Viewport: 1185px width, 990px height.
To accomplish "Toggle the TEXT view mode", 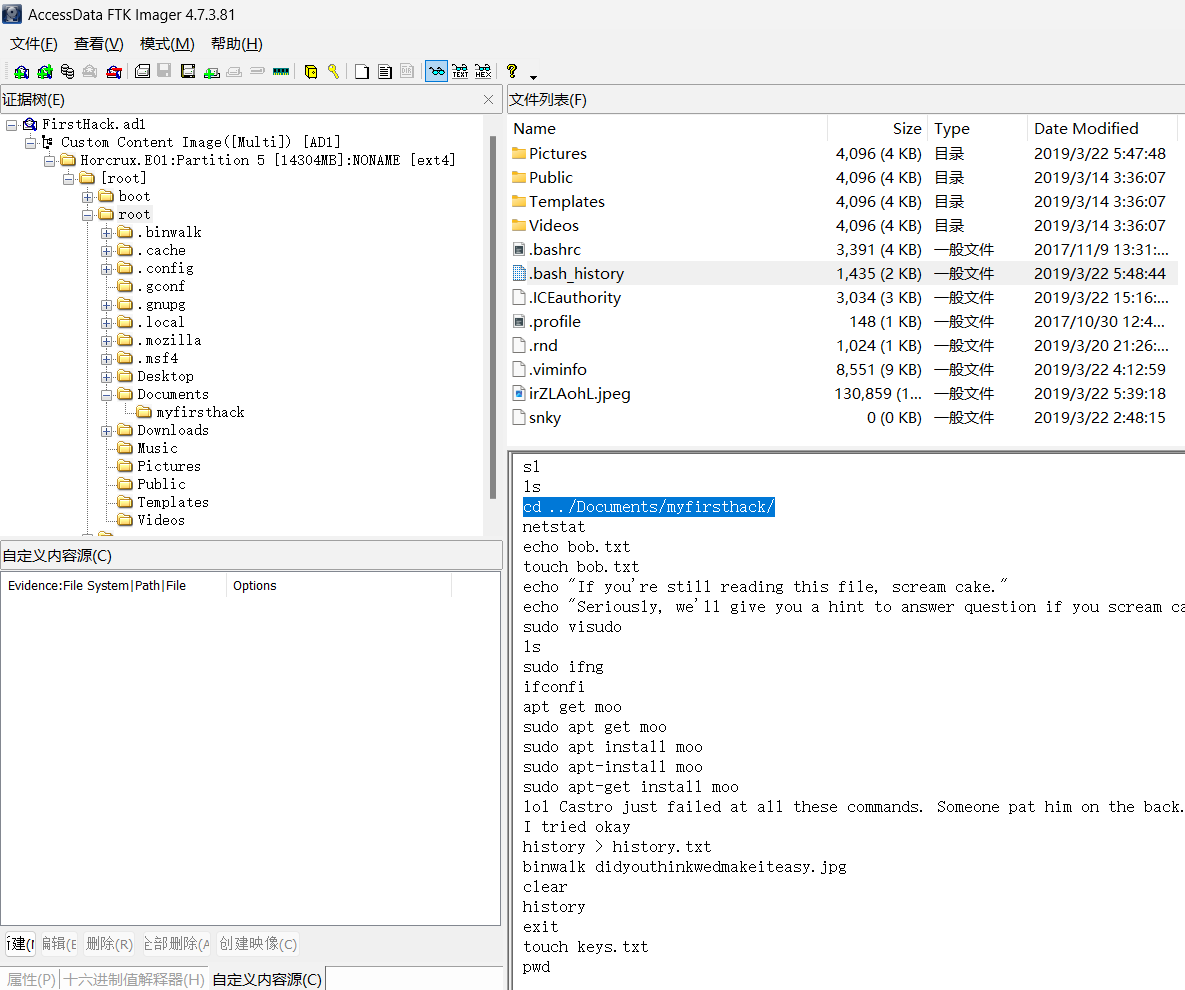I will click(x=460, y=72).
